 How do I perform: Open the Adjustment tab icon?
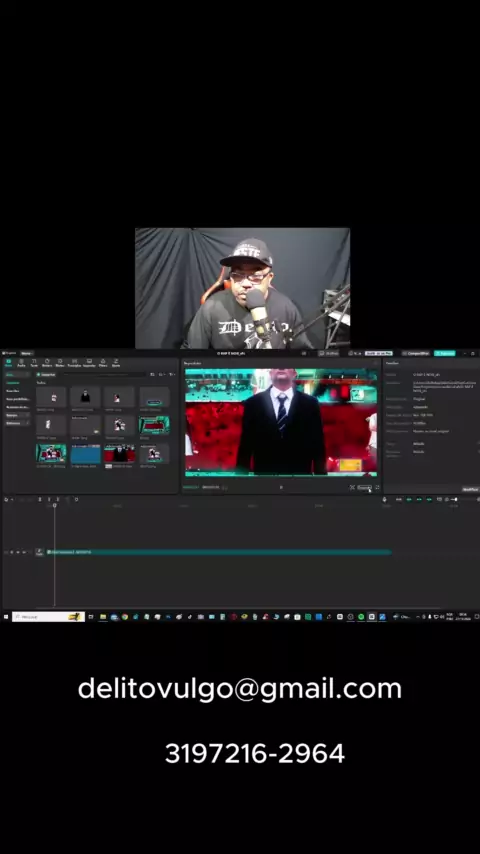coord(116,363)
